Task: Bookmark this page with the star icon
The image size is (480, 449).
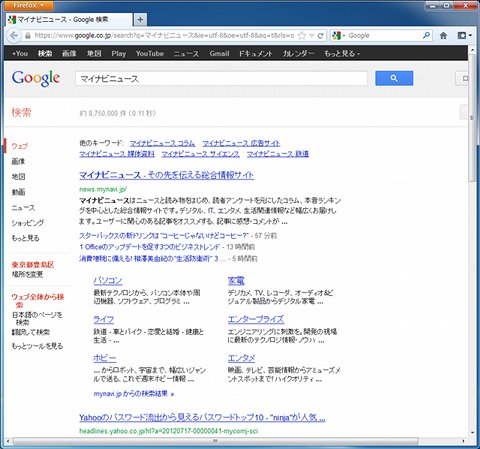Action: point(302,36)
